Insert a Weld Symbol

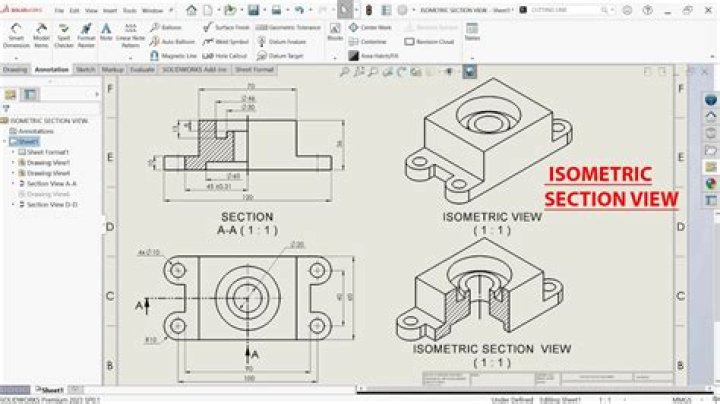point(226,42)
